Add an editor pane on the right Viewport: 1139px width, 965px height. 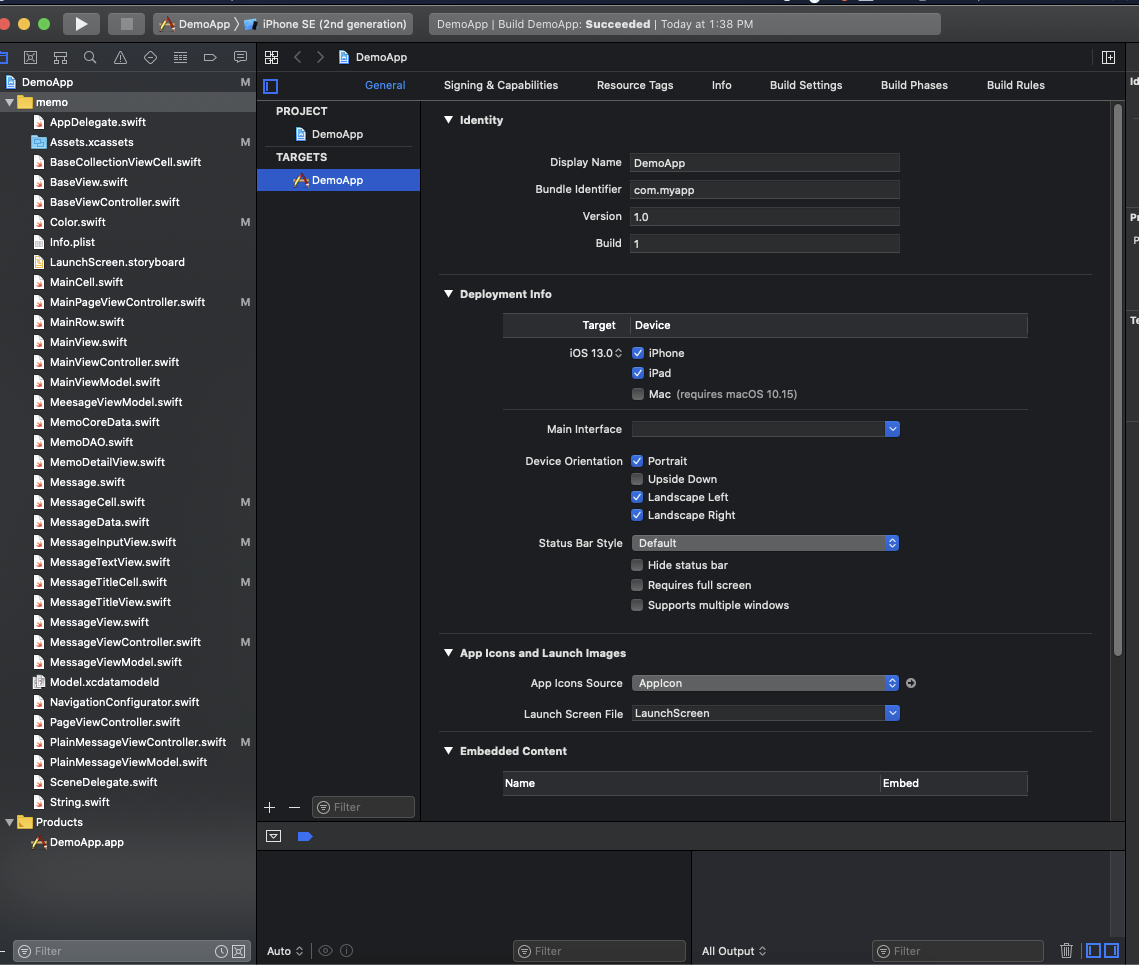coord(1108,57)
